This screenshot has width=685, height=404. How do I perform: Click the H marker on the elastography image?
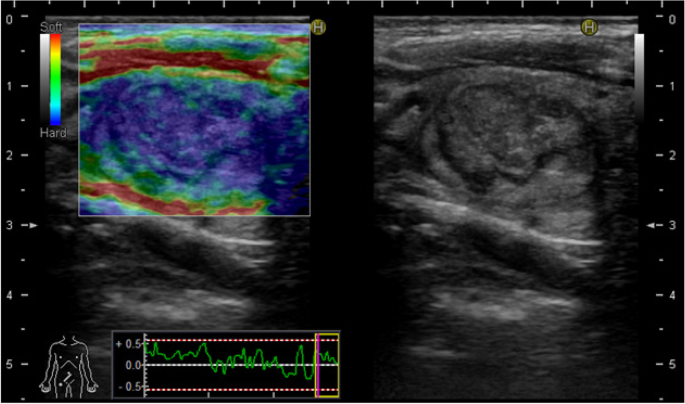[x=318, y=28]
